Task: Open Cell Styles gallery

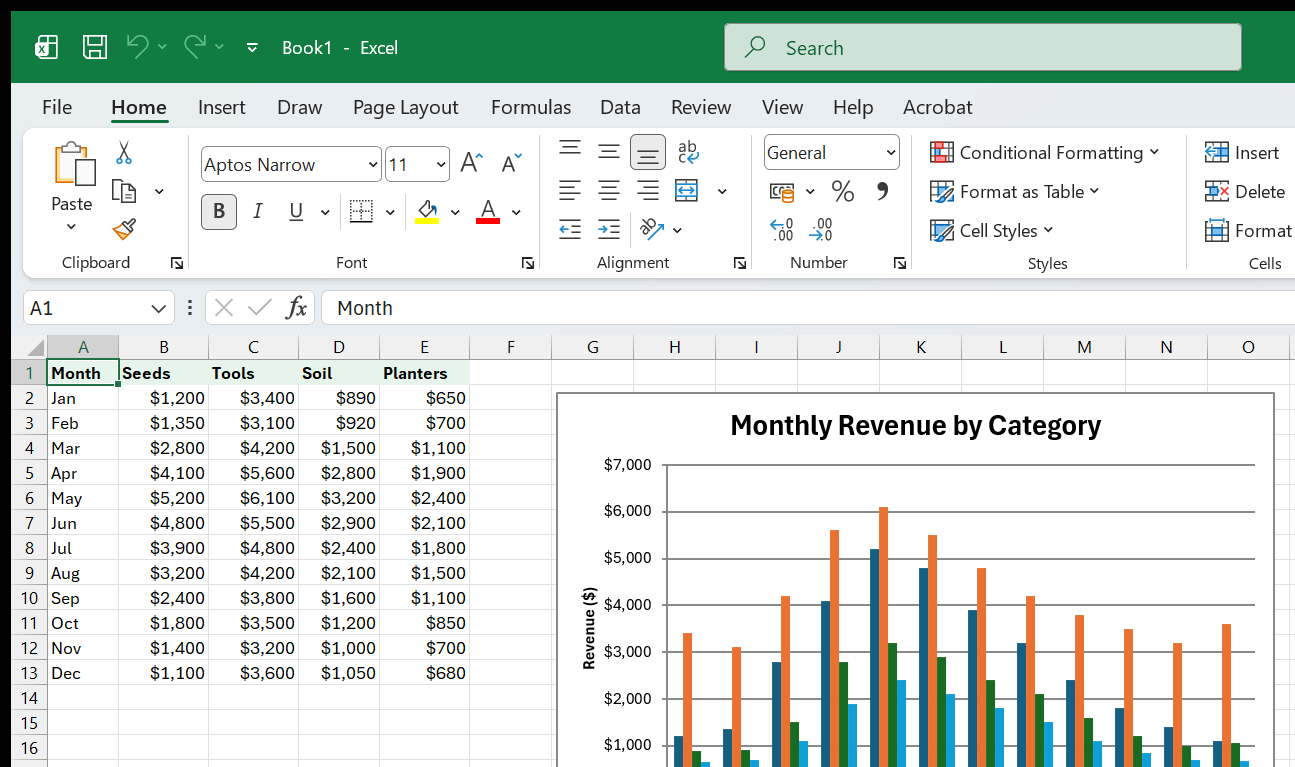Action: (992, 230)
